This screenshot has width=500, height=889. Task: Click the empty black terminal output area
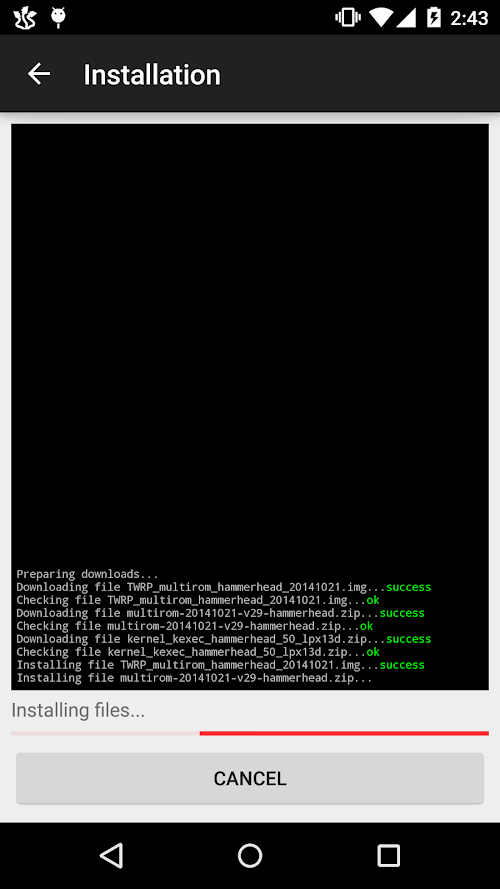pos(250,340)
